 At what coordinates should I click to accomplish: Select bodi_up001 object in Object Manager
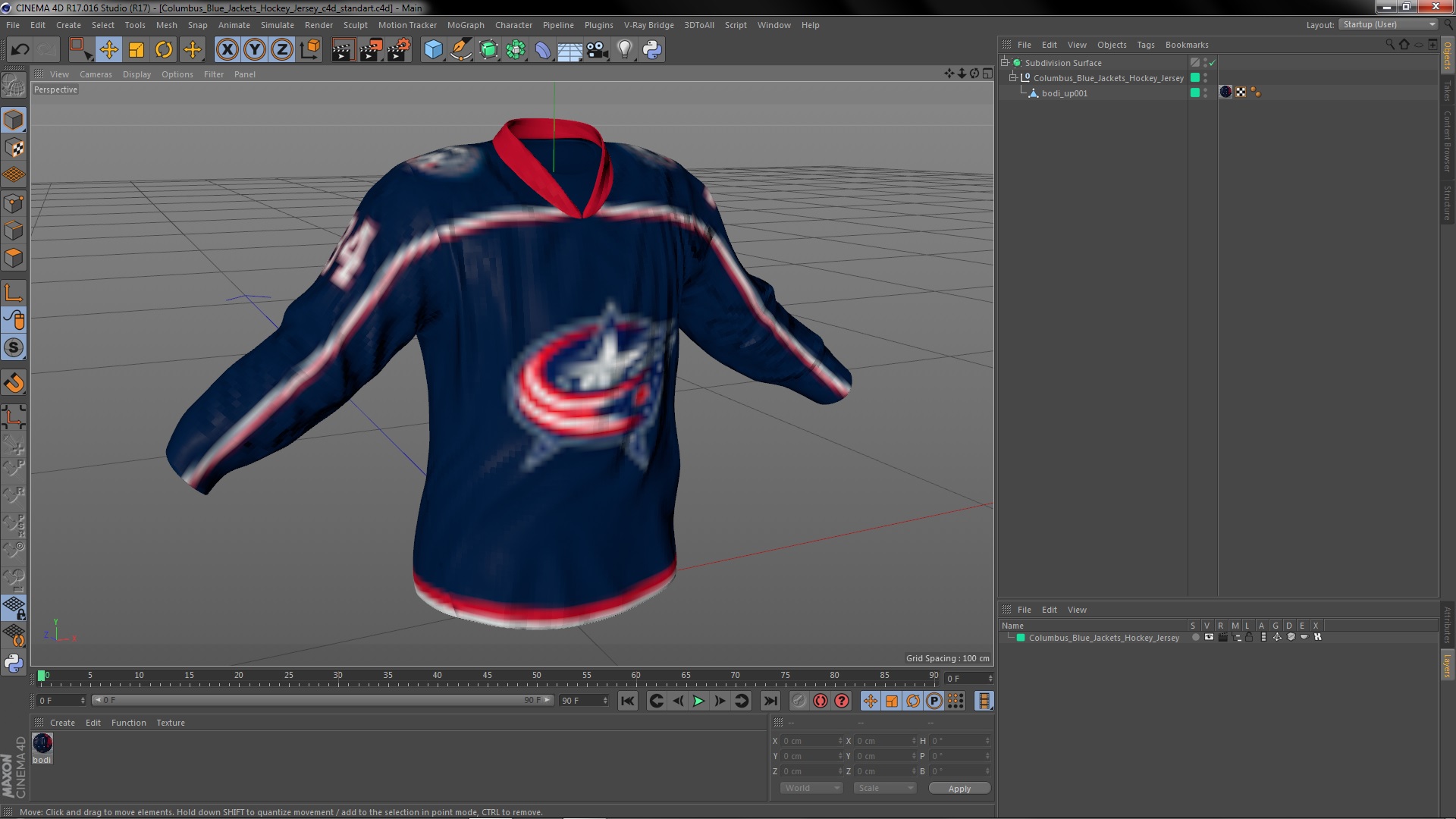point(1064,93)
